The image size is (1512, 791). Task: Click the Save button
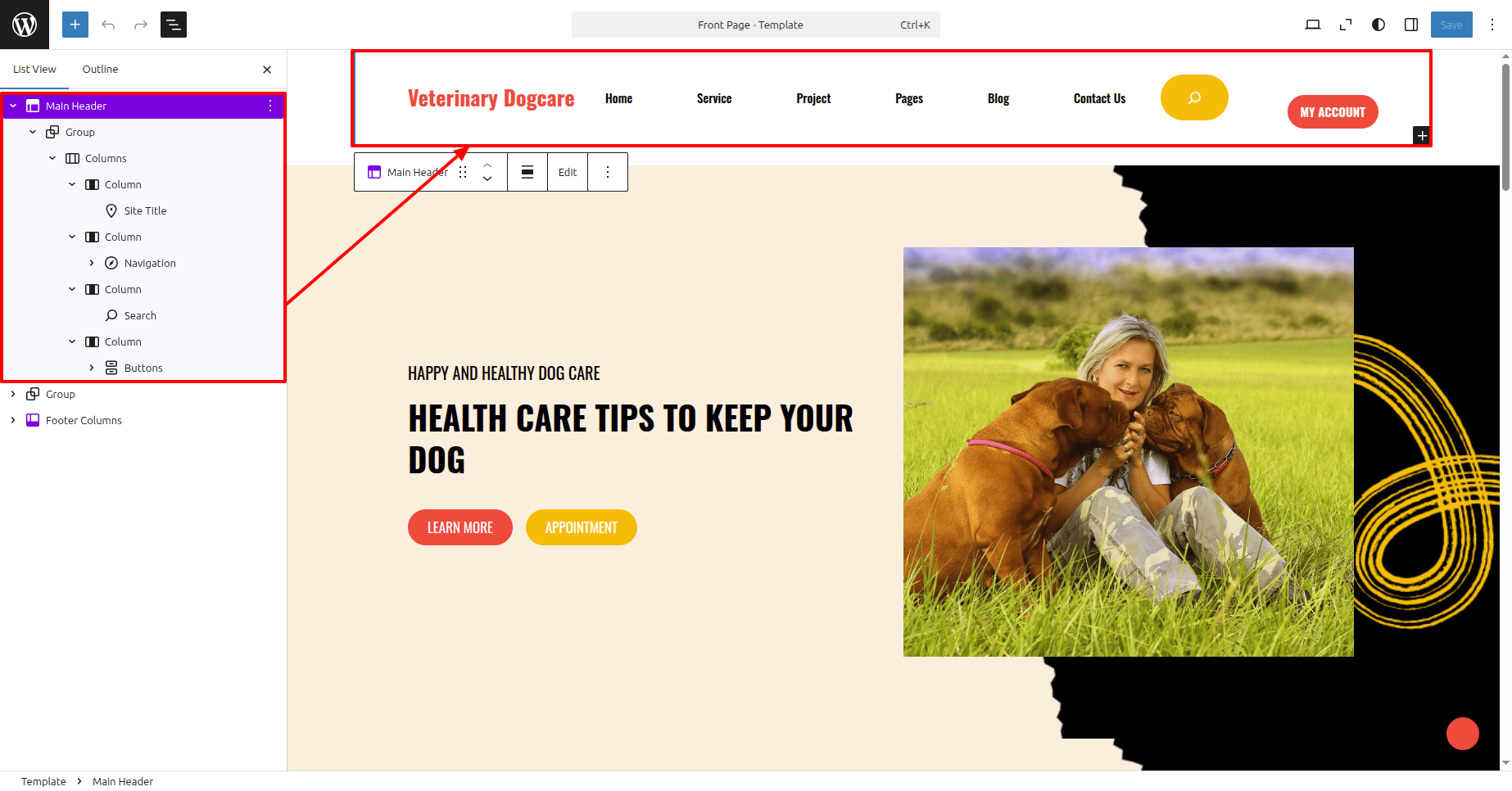[x=1451, y=25]
